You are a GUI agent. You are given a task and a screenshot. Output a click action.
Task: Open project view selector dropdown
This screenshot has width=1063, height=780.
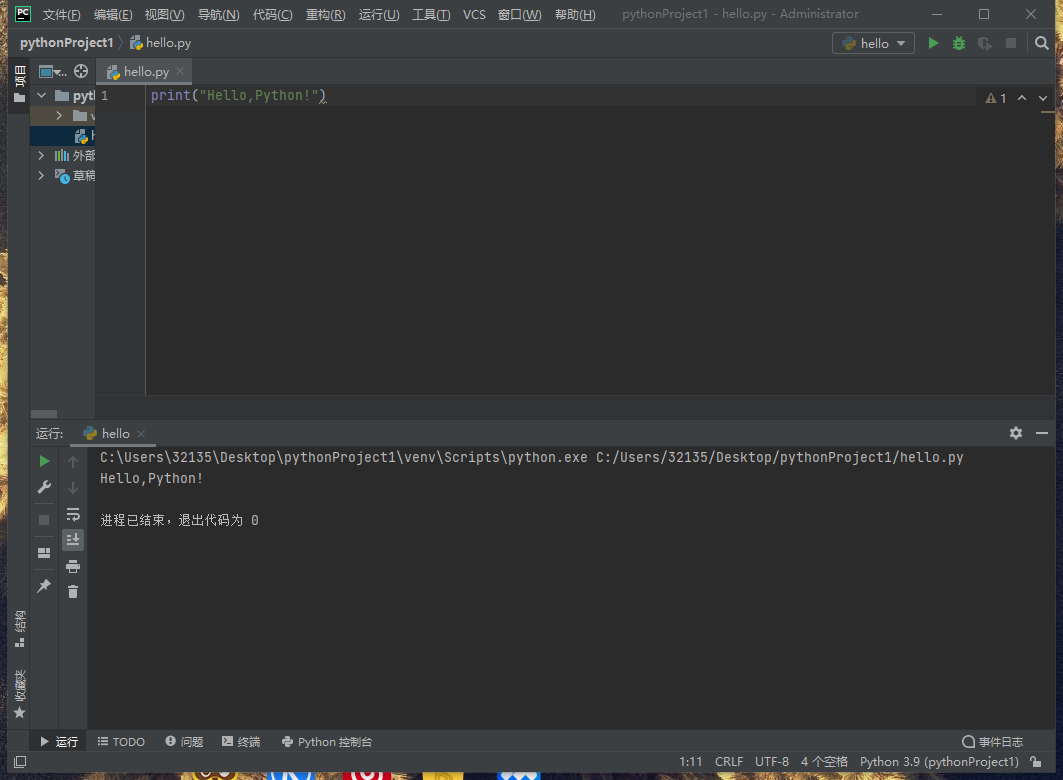52,71
